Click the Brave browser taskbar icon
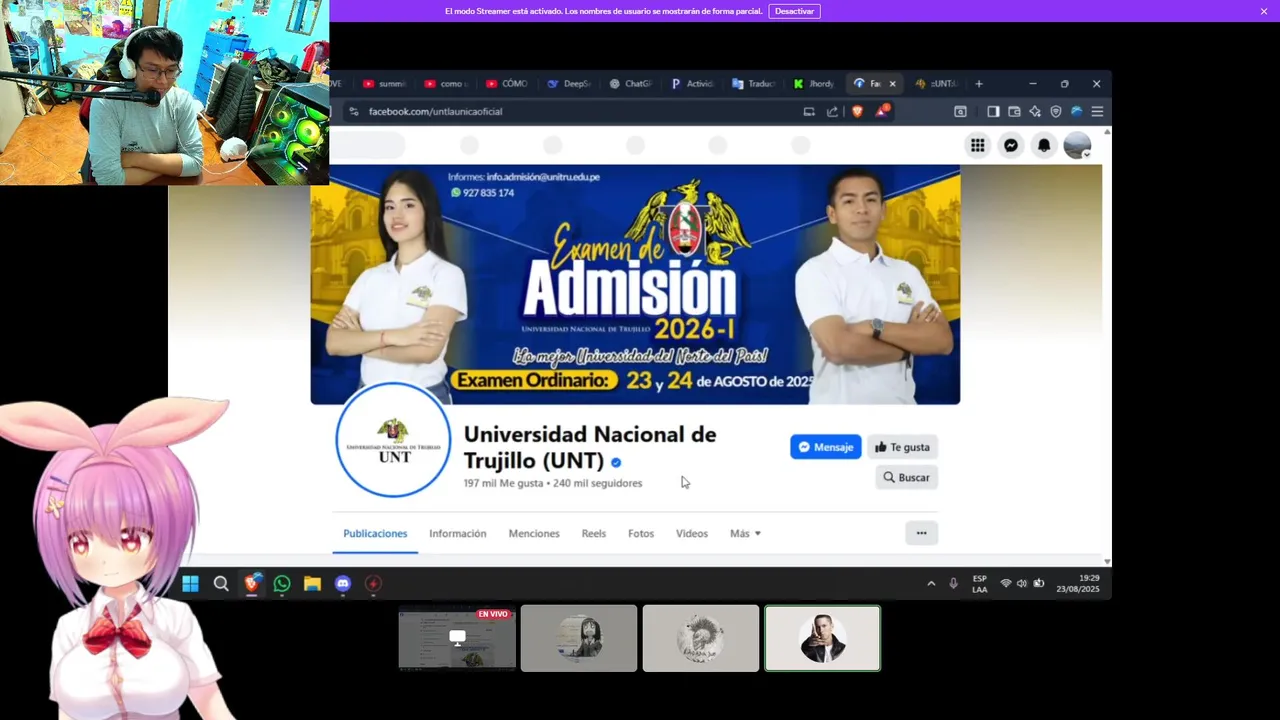Image resolution: width=1280 pixels, height=720 pixels. point(252,584)
